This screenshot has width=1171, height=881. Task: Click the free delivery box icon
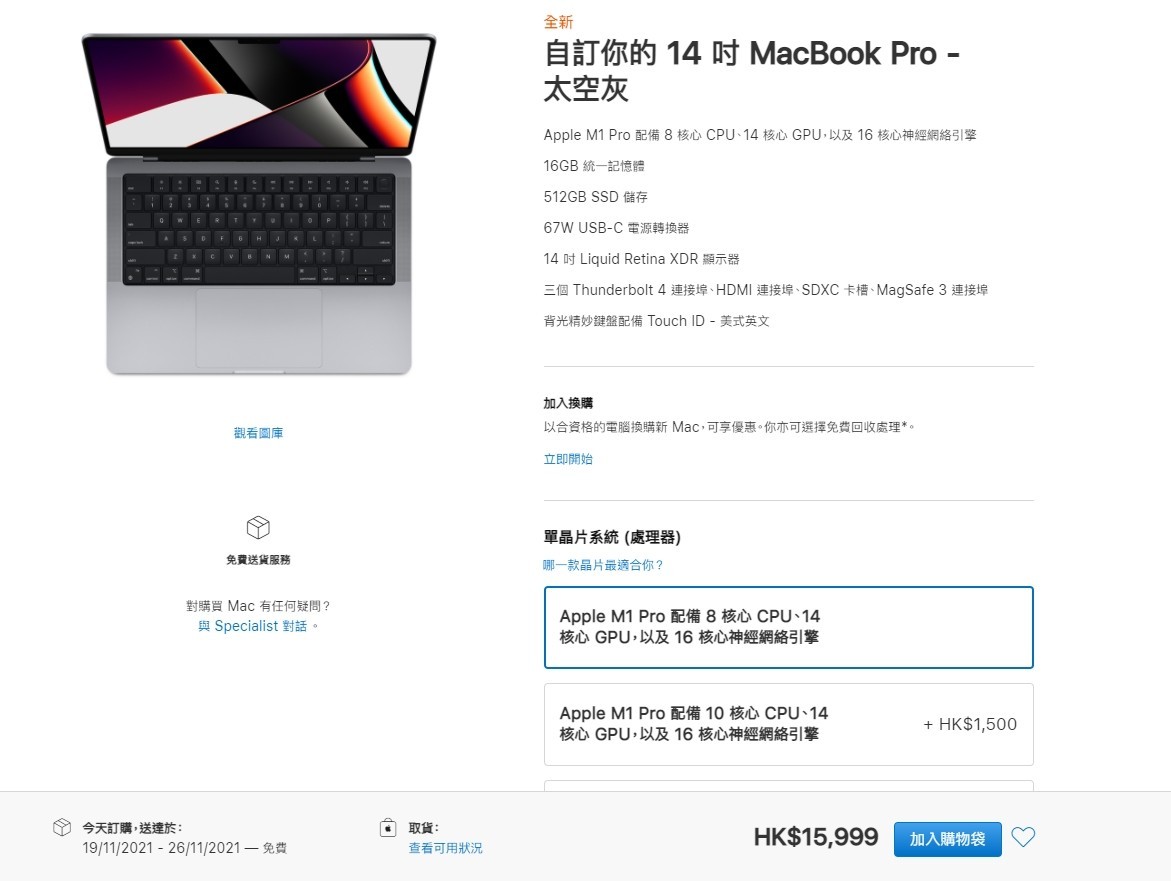(258, 528)
